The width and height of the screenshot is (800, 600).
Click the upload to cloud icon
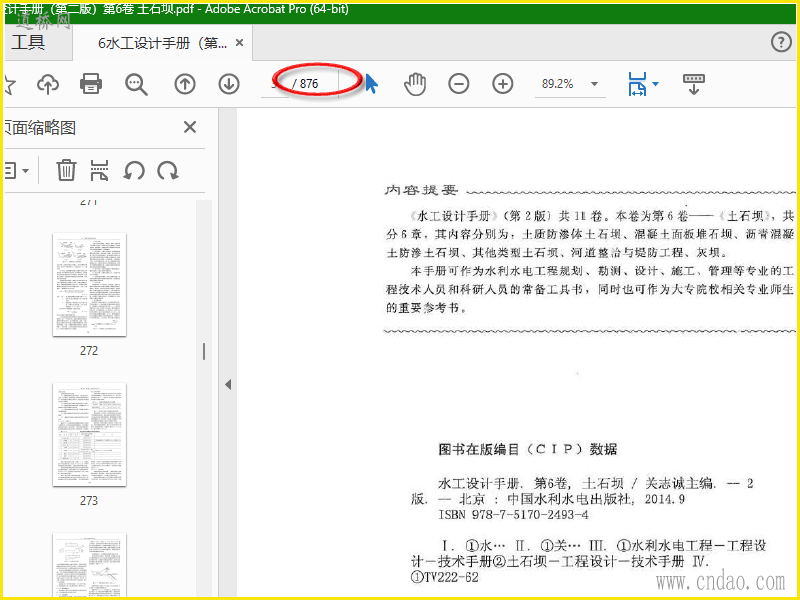coord(48,84)
